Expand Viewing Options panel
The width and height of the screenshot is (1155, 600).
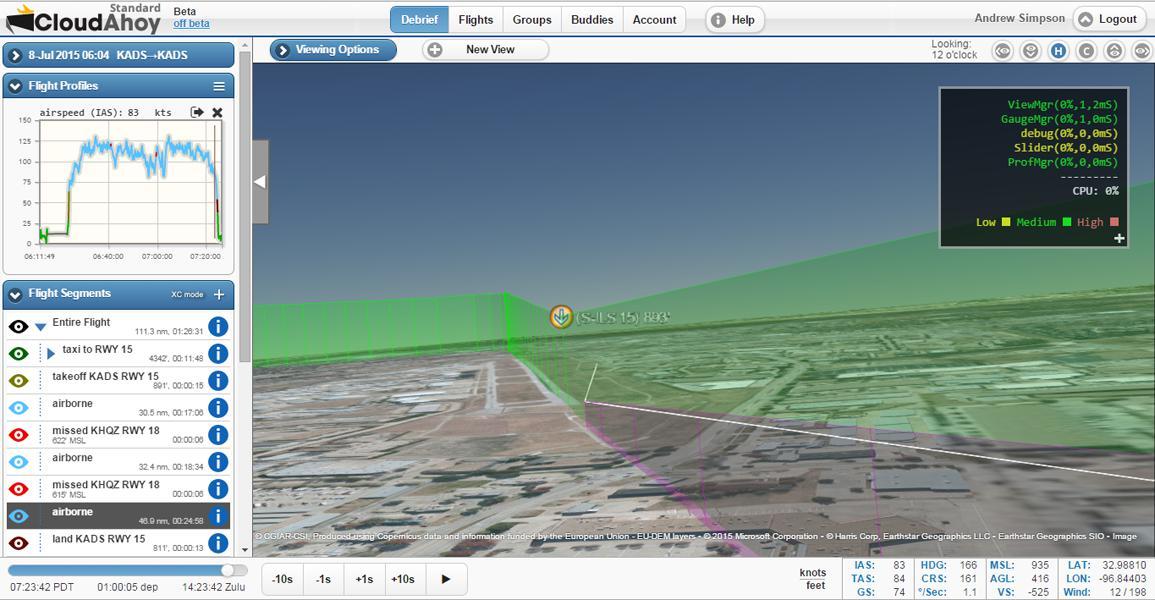coord(333,50)
